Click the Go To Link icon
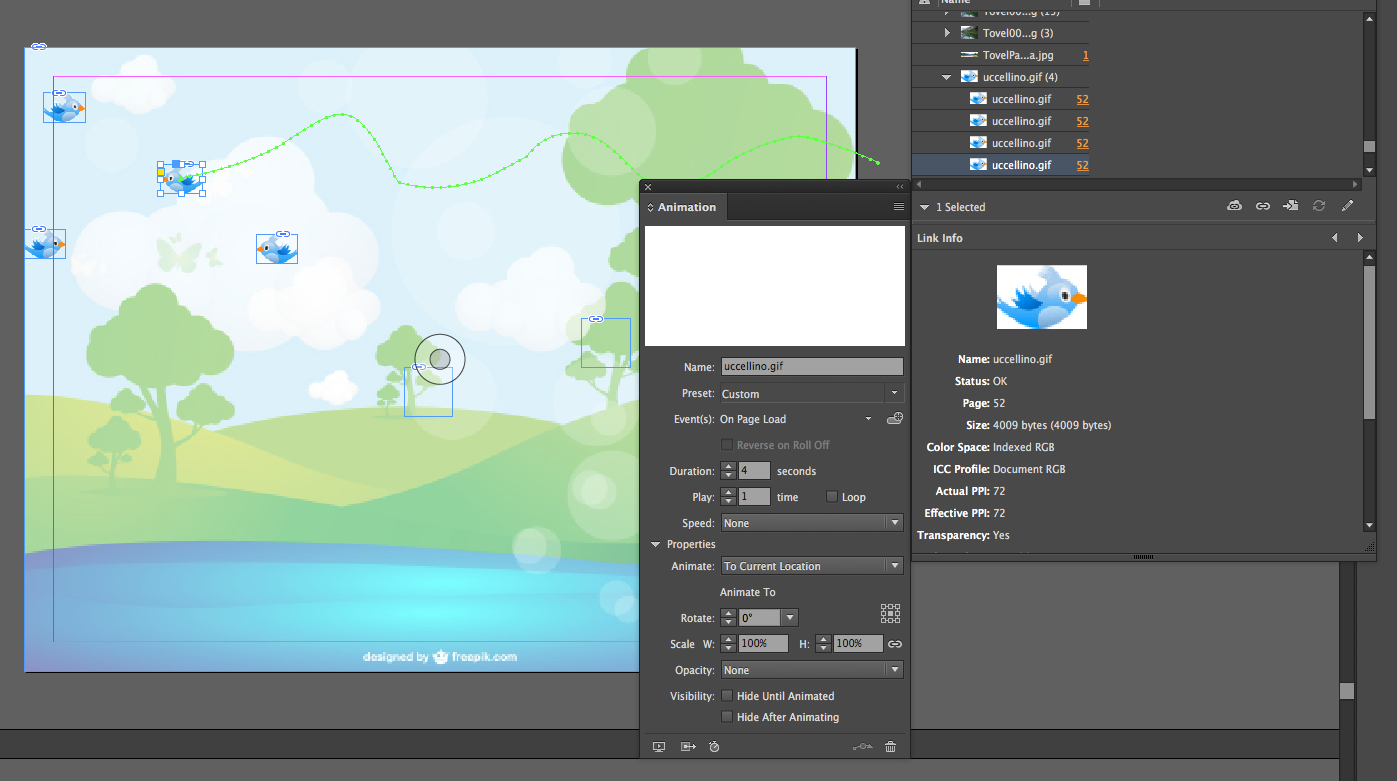Image resolution: width=1397 pixels, height=781 pixels. [x=1291, y=206]
